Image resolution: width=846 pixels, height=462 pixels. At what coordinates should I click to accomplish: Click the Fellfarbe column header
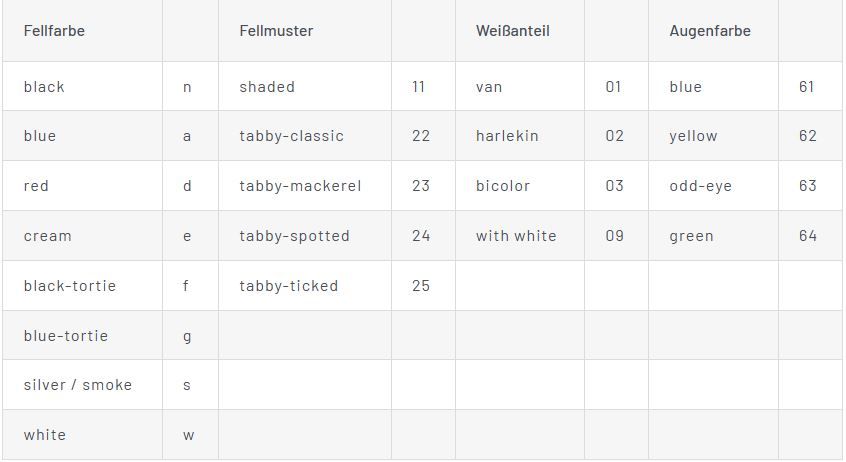click(x=54, y=31)
